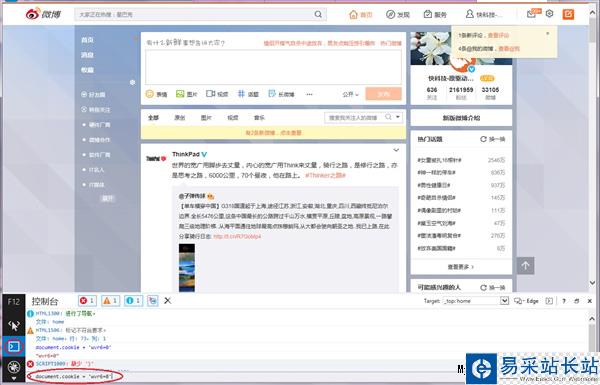Click the orange 发布 publish button
Image resolution: width=600 pixels, height=385 pixels.
383,94
